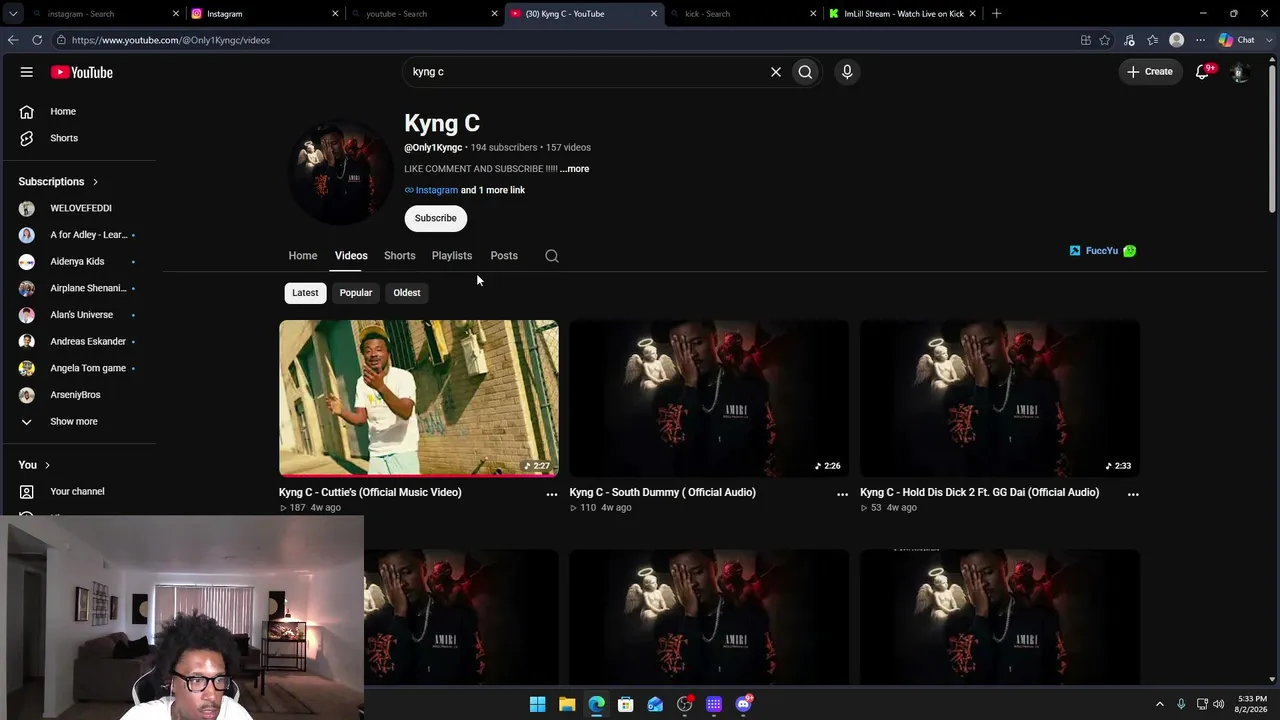This screenshot has width=1280, height=720.
Task: Switch to the ImLill Stream Kick tab
Action: (903, 14)
